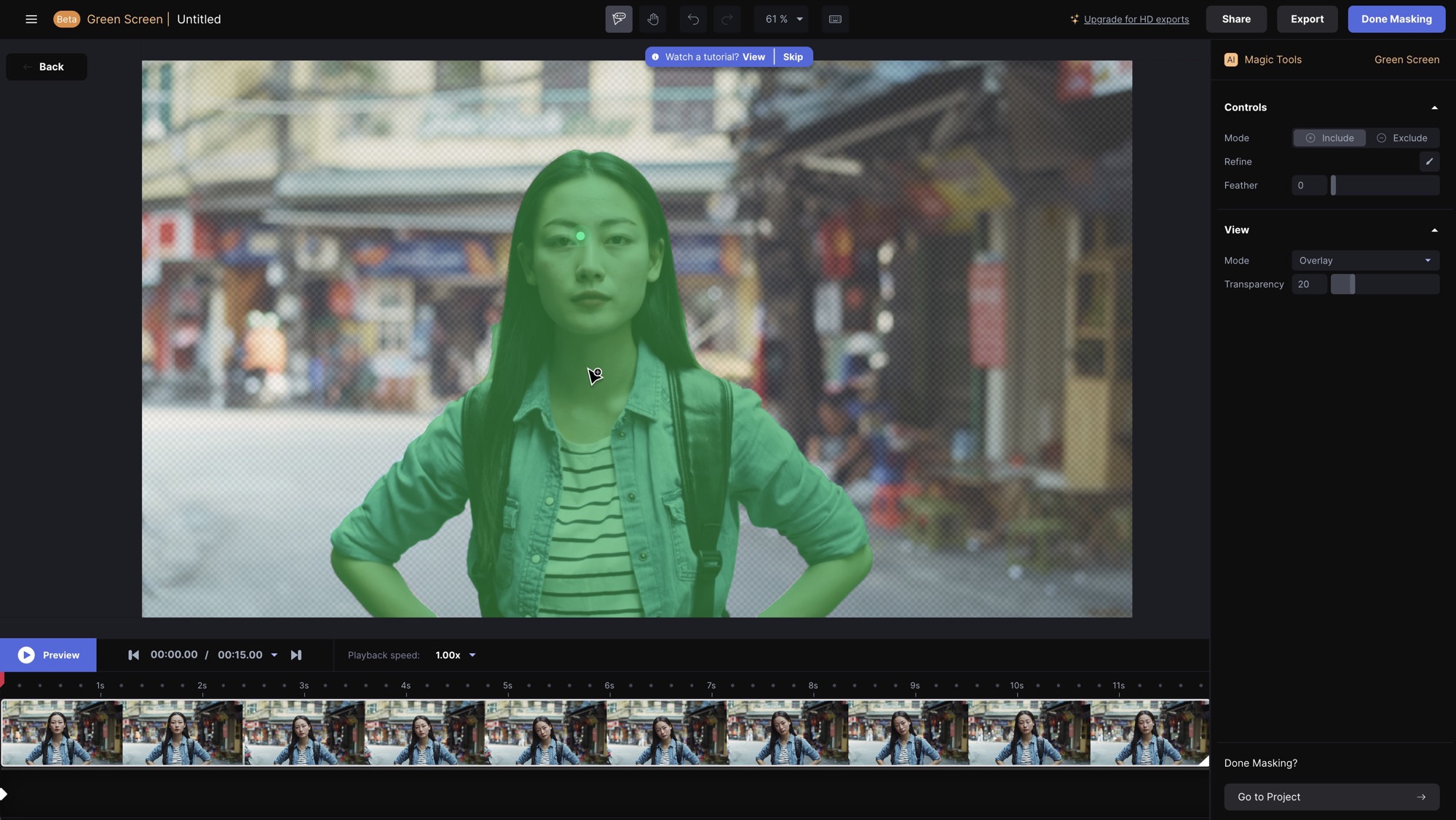Click the Beta badge
Viewport: 1456px width, 820px height.
pyautogui.click(x=66, y=19)
